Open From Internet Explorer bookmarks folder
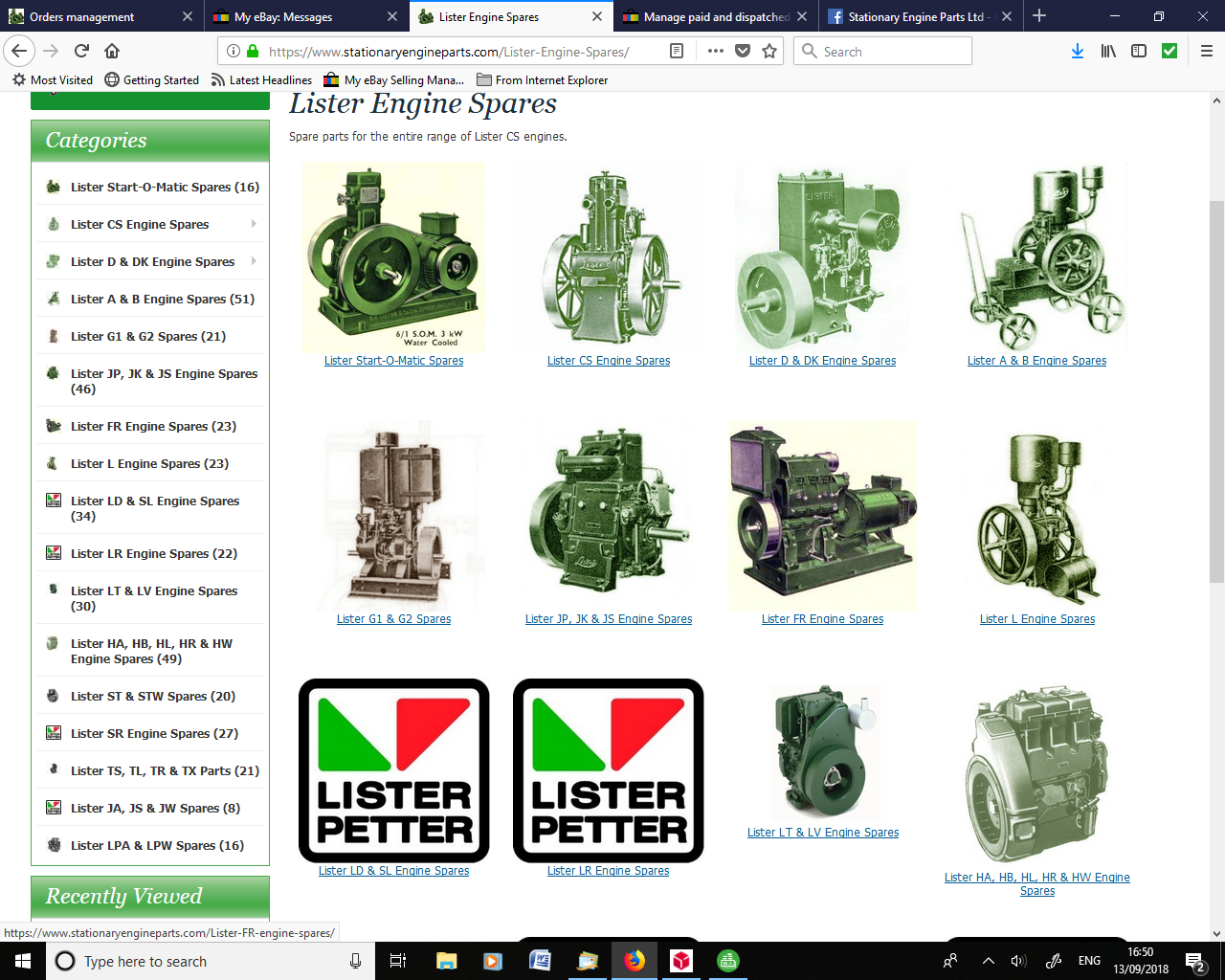The height and width of the screenshot is (980, 1225). [x=542, y=80]
